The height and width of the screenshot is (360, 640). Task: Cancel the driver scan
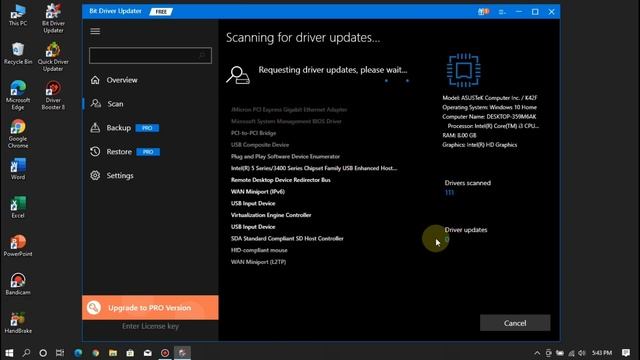pos(515,323)
